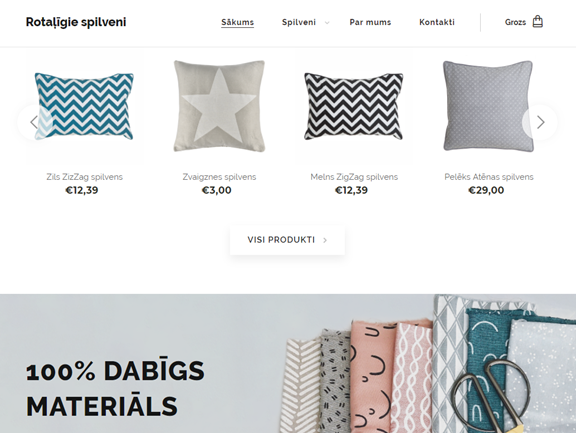
Task: Open the star pillow image
Action: tap(219, 106)
